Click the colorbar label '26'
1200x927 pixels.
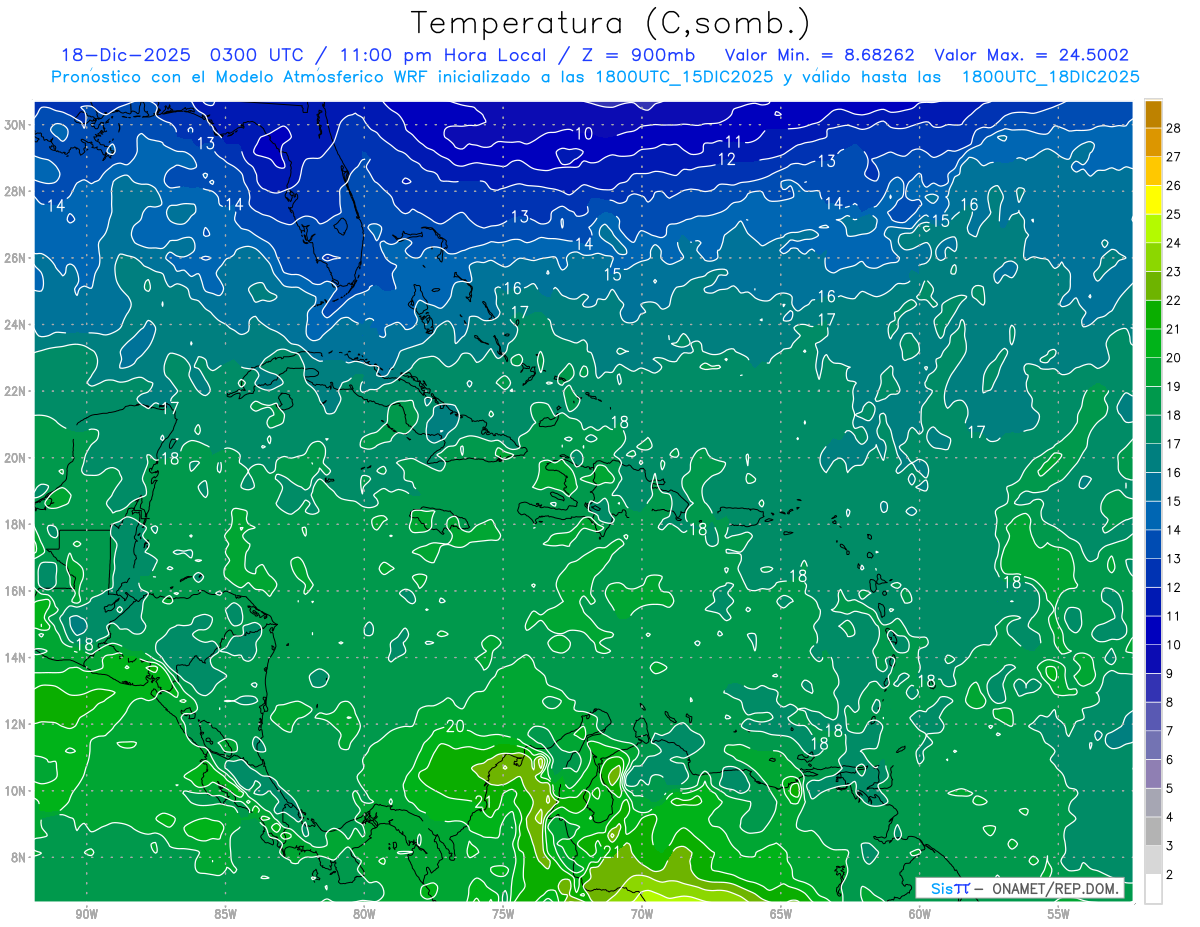coord(1173,185)
